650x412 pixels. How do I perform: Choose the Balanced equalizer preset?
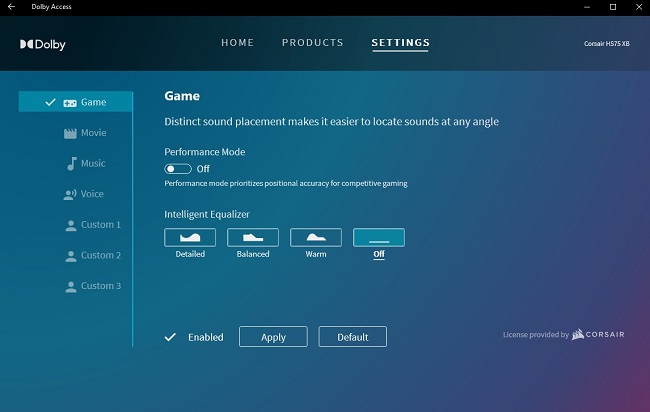click(253, 238)
